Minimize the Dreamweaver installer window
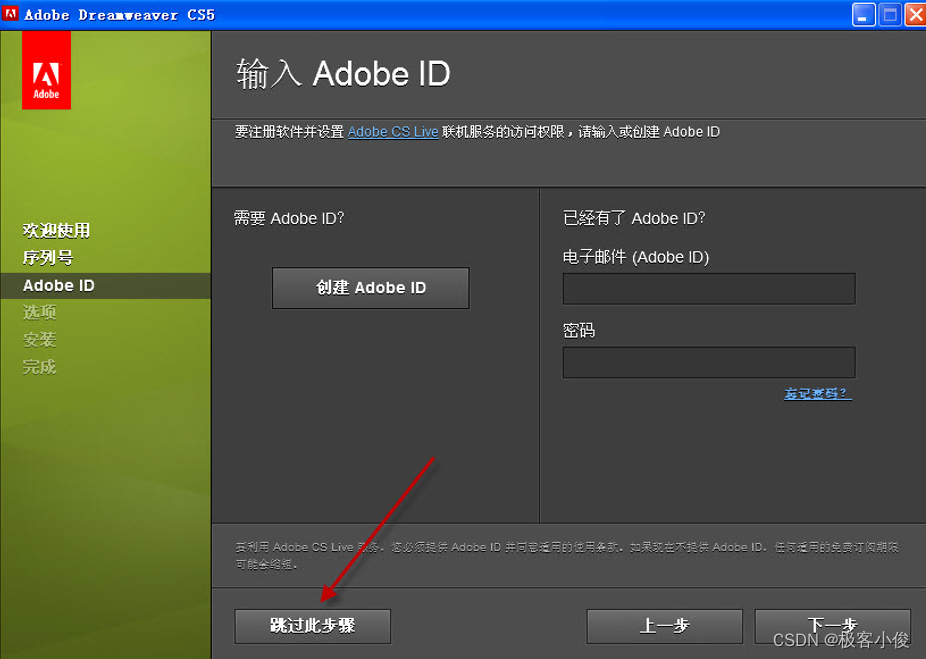 click(x=863, y=15)
